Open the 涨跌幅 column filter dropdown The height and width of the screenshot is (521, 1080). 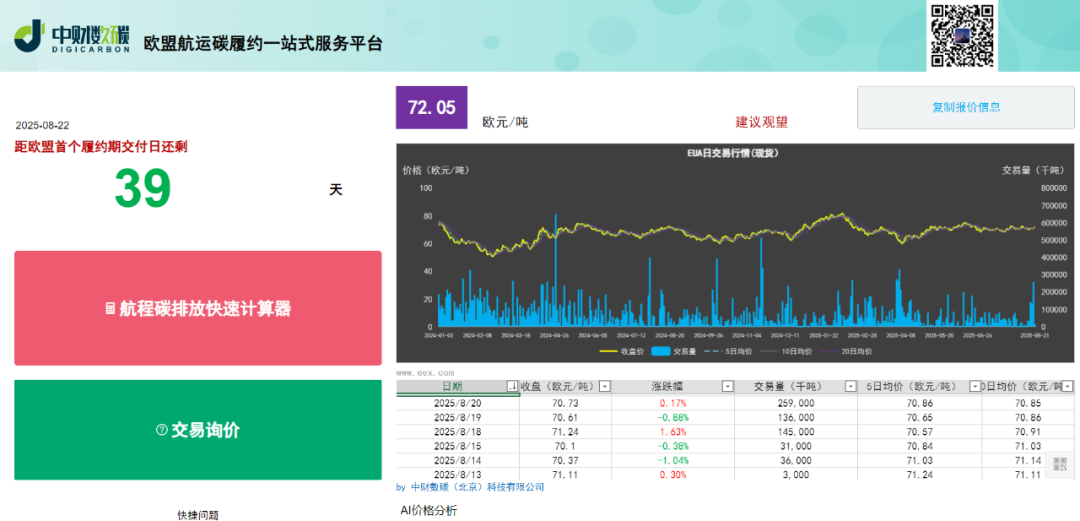pyautogui.click(x=728, y=387)
